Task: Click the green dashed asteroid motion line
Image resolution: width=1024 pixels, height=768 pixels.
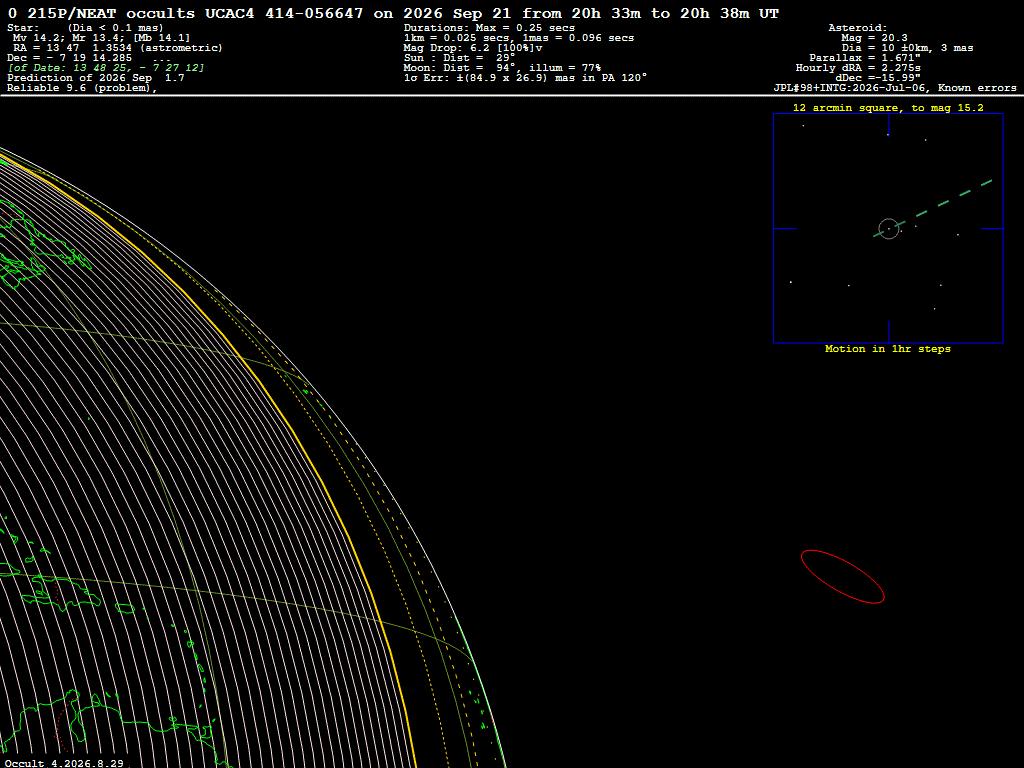Action: (x=933, y=208)
